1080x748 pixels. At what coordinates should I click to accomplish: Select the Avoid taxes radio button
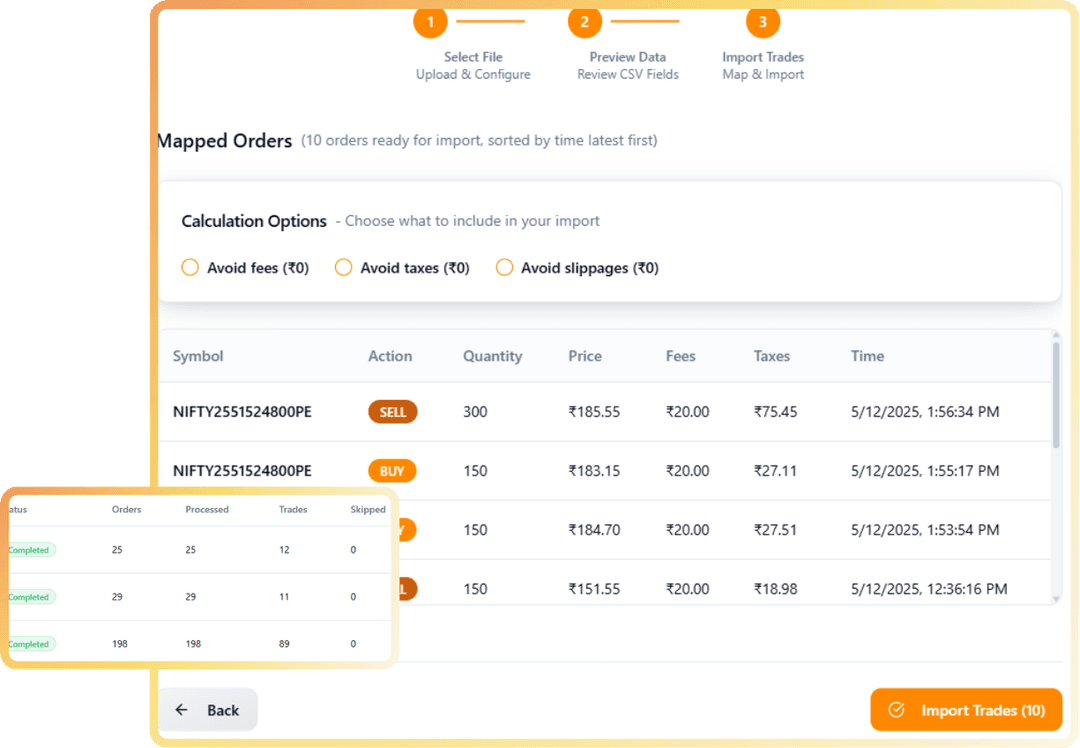(343, 267)
